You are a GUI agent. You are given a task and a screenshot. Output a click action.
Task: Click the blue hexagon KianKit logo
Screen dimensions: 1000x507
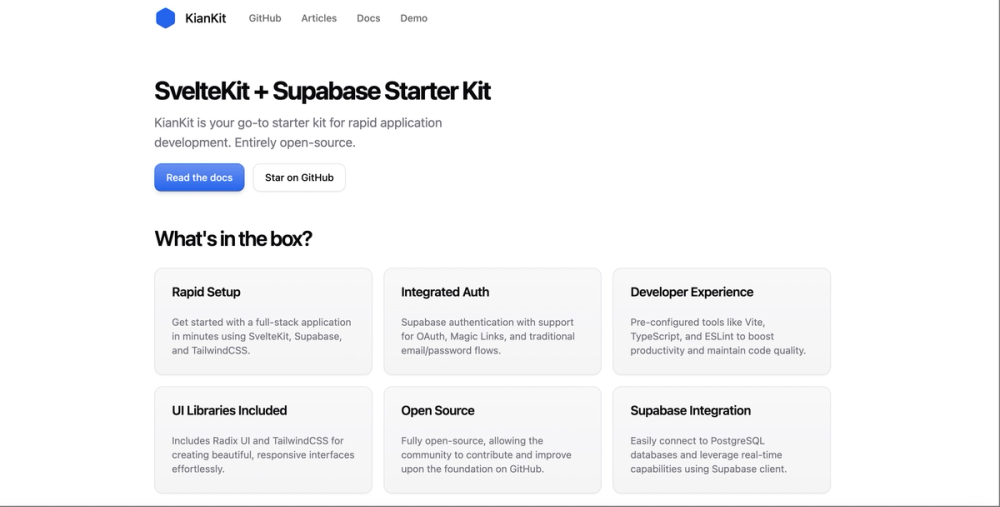coord(165,18)
